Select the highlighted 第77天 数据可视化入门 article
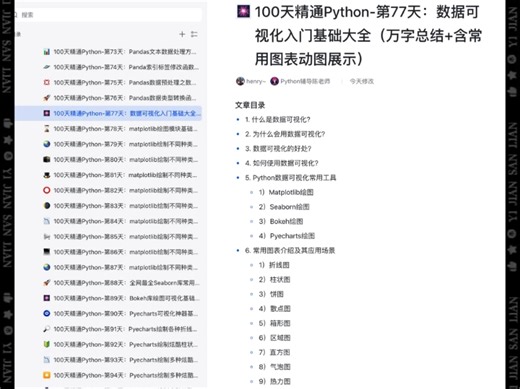Image resolution: width=520 pixels, height=389 pixels. tap(108, 113)
